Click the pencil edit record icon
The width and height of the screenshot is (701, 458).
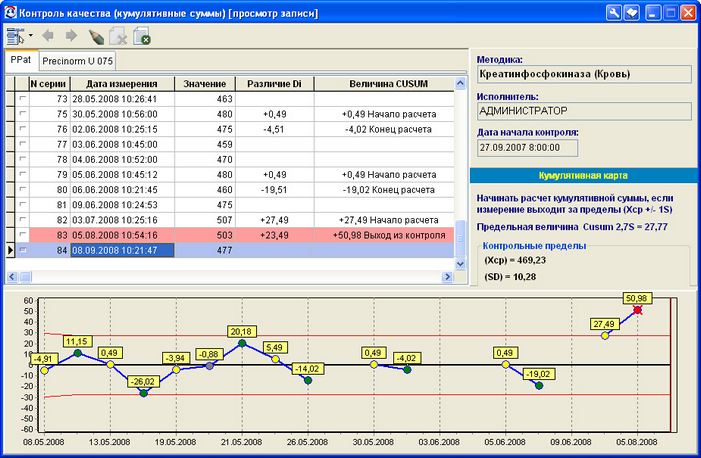pyautogui.click(x=96, y=37)
